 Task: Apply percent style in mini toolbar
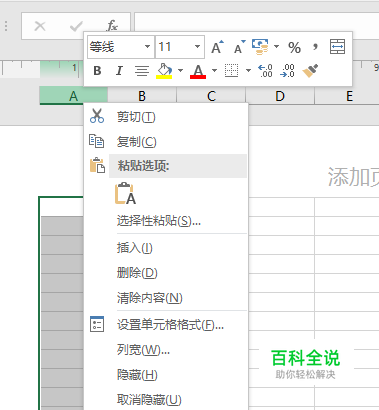[294, 48]
